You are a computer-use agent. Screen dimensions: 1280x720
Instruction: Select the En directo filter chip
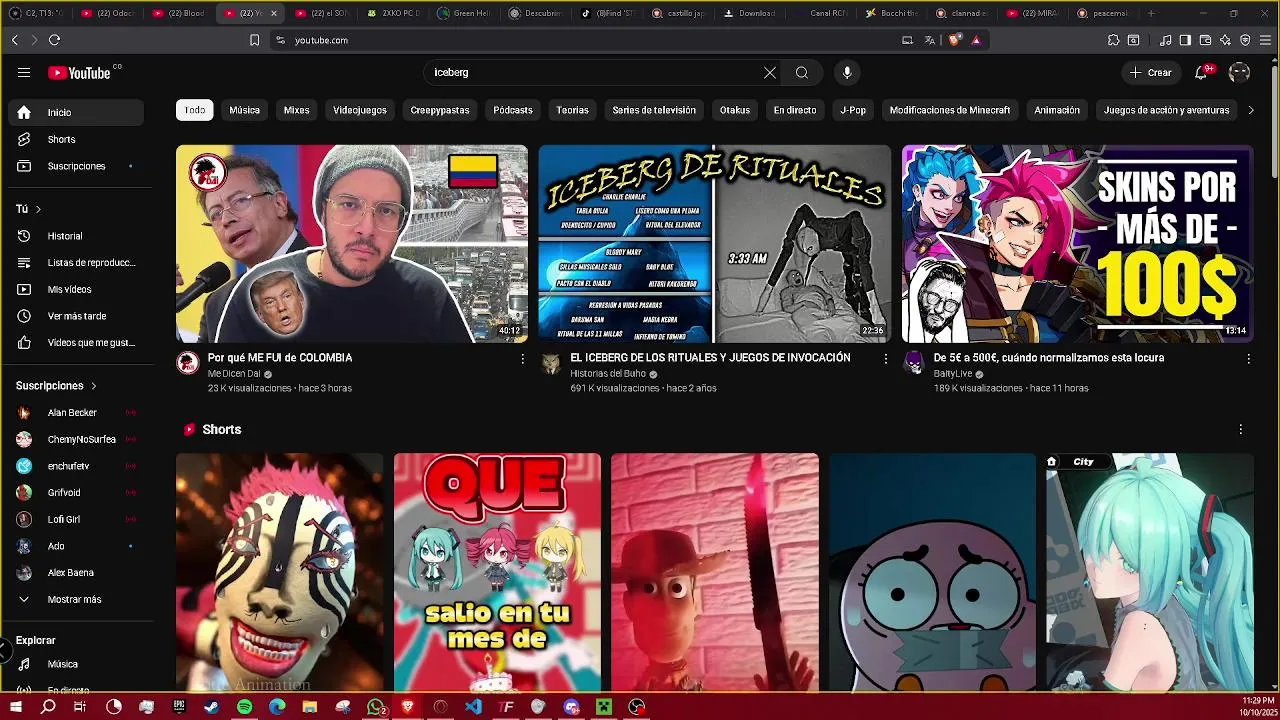pos(795,110)
